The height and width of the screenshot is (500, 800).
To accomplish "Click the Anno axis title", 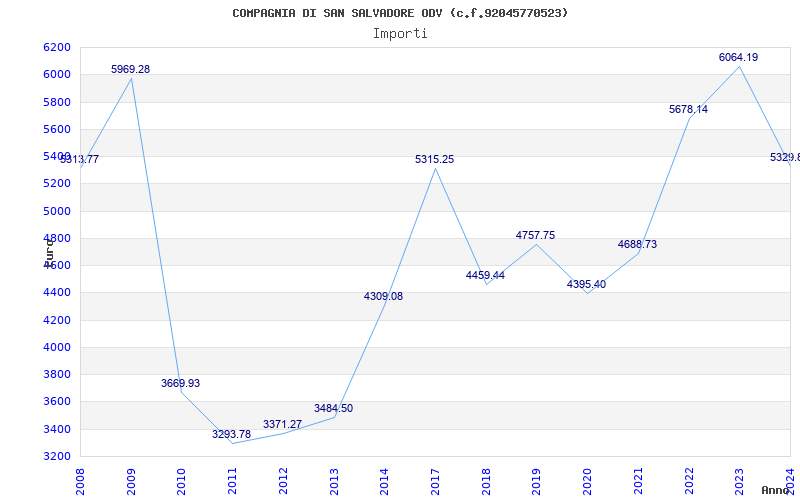I will pyautogui.click(x=775, y=490).
